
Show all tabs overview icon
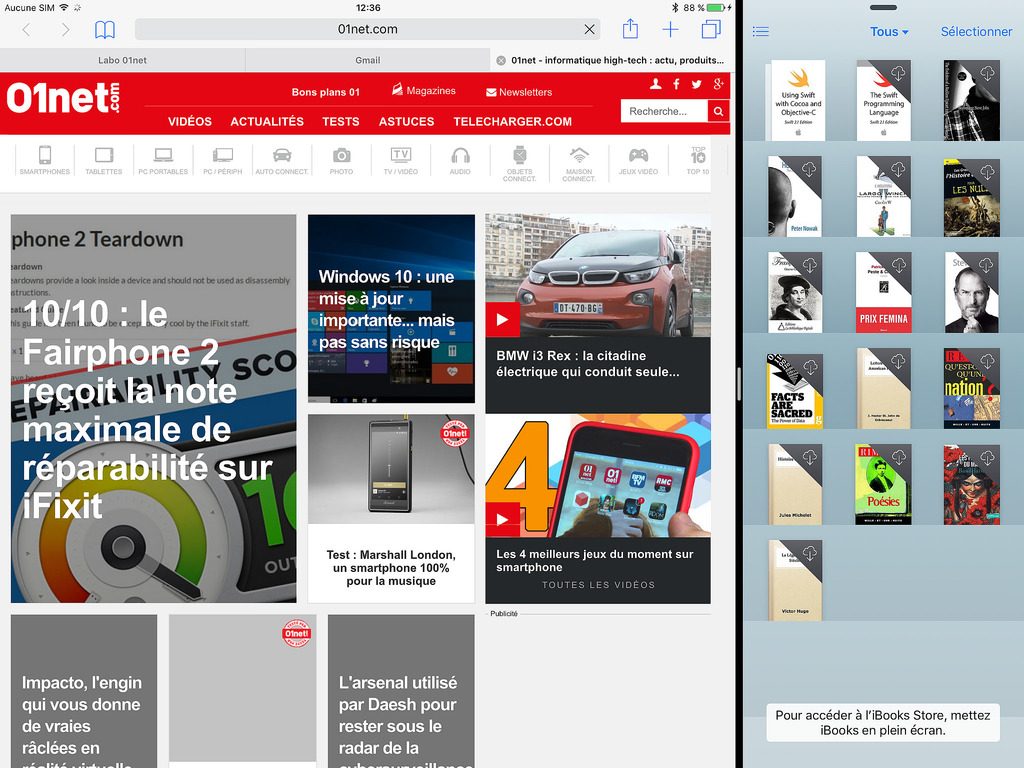711,29
